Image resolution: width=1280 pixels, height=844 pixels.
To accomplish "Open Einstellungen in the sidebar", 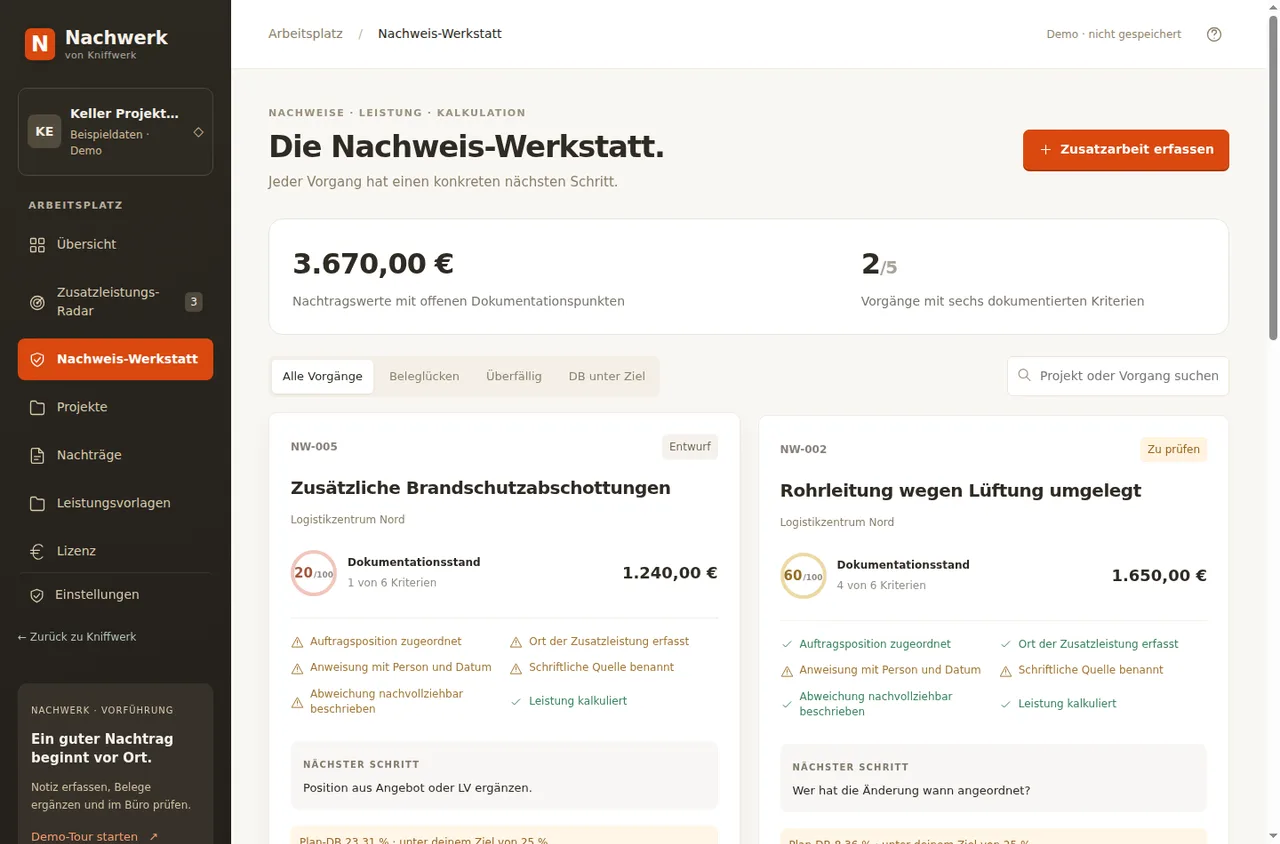I will [x=115, y=595].
